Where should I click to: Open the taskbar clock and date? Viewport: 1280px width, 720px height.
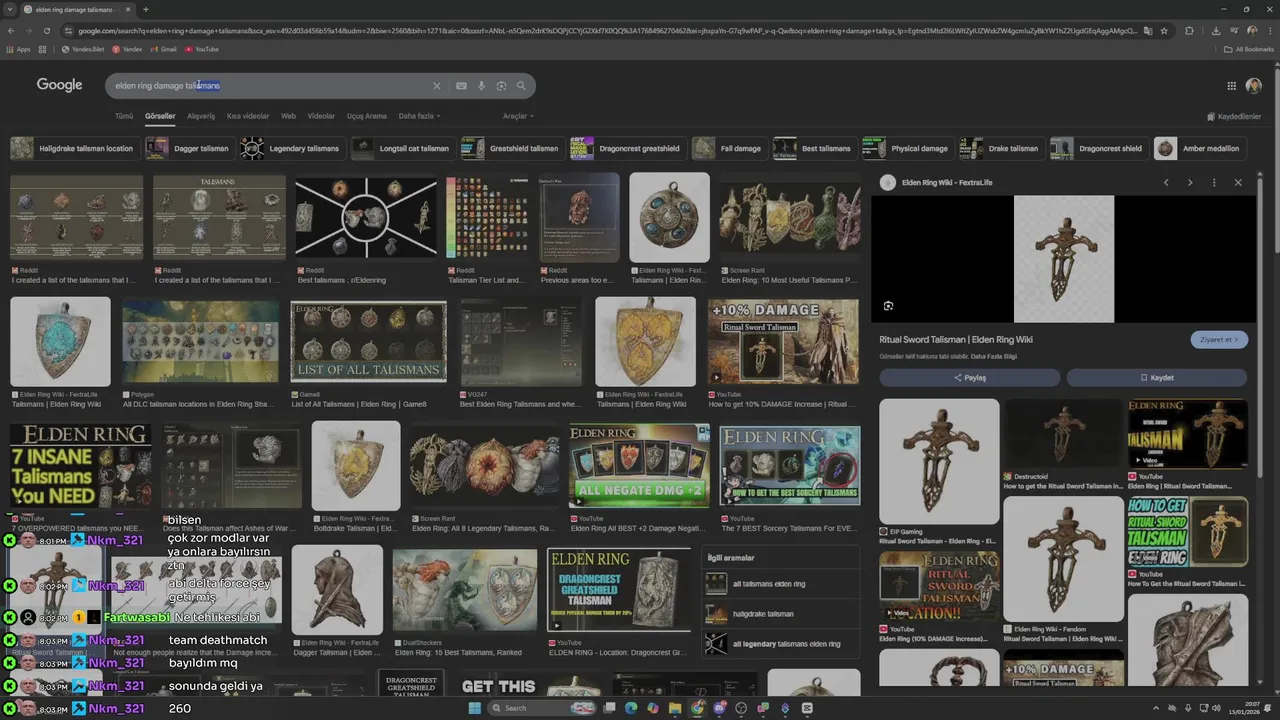coord(1245,708)
